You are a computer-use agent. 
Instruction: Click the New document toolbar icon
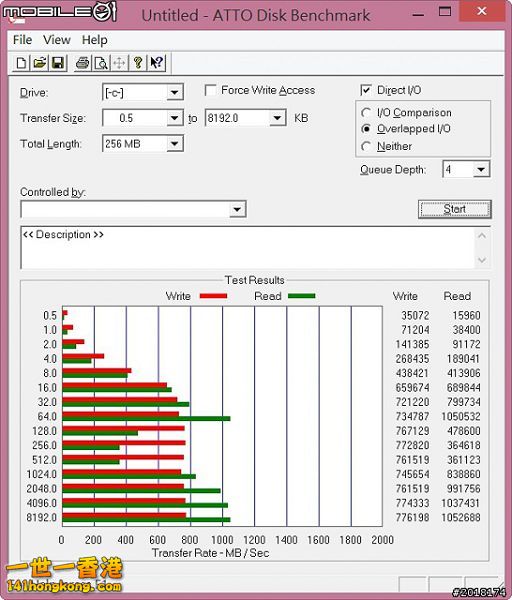pos(21,63)
